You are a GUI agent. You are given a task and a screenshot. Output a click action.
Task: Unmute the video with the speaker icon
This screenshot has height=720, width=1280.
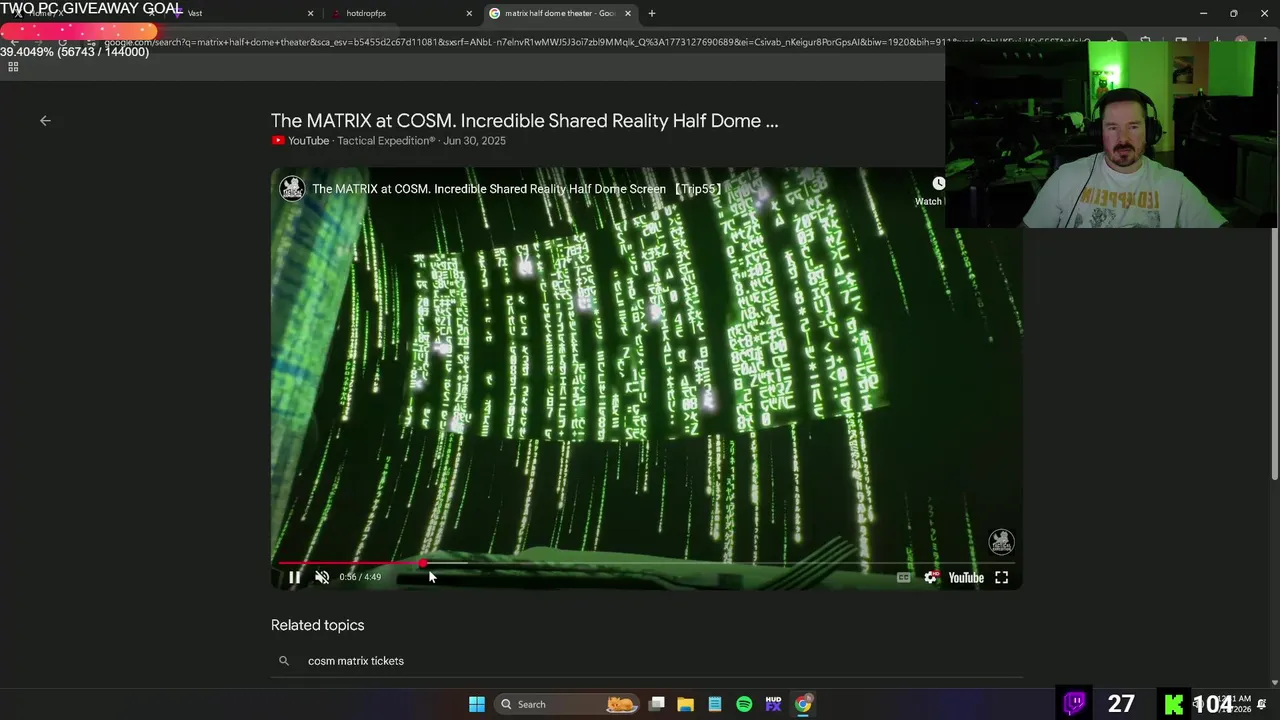[322, 577]
